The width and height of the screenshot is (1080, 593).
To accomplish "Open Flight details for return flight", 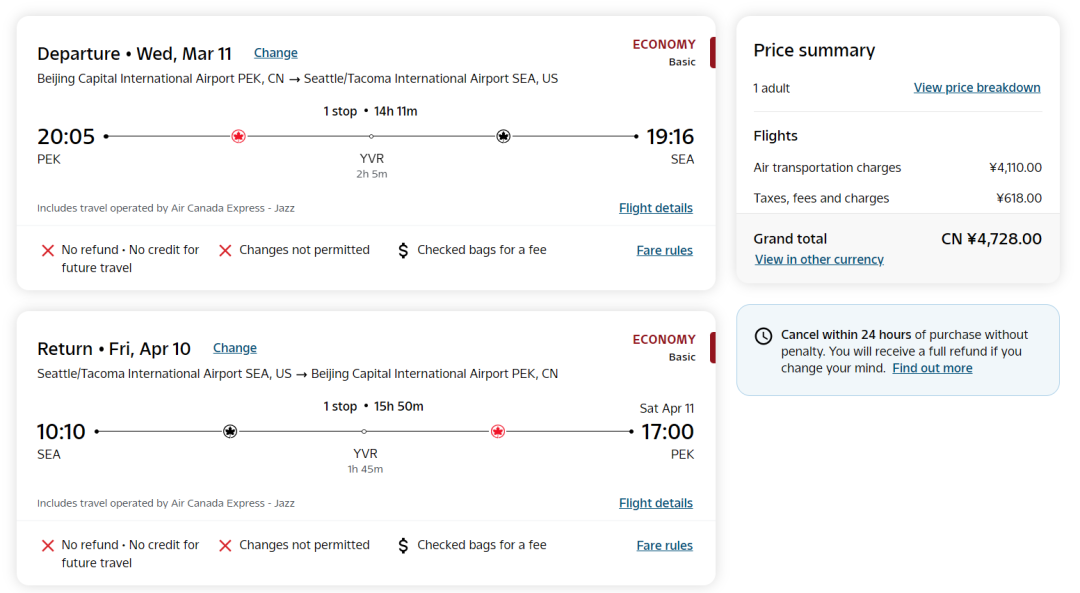I will coord(655,503).
